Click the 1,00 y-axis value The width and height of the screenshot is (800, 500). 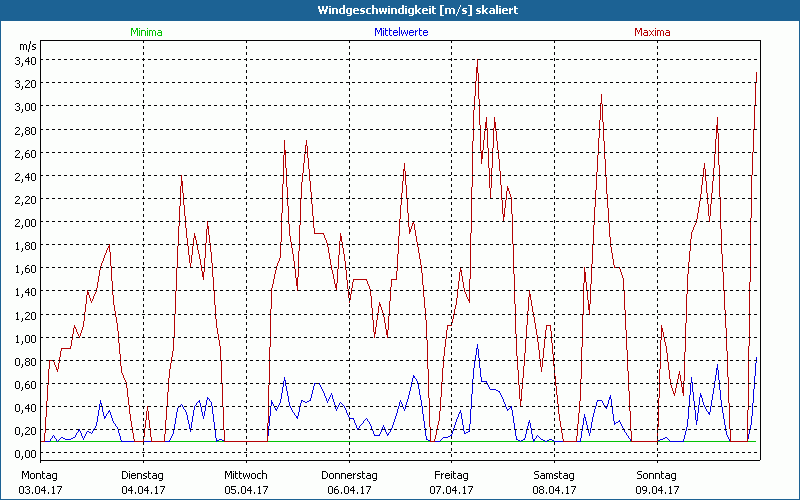[25, 338]
